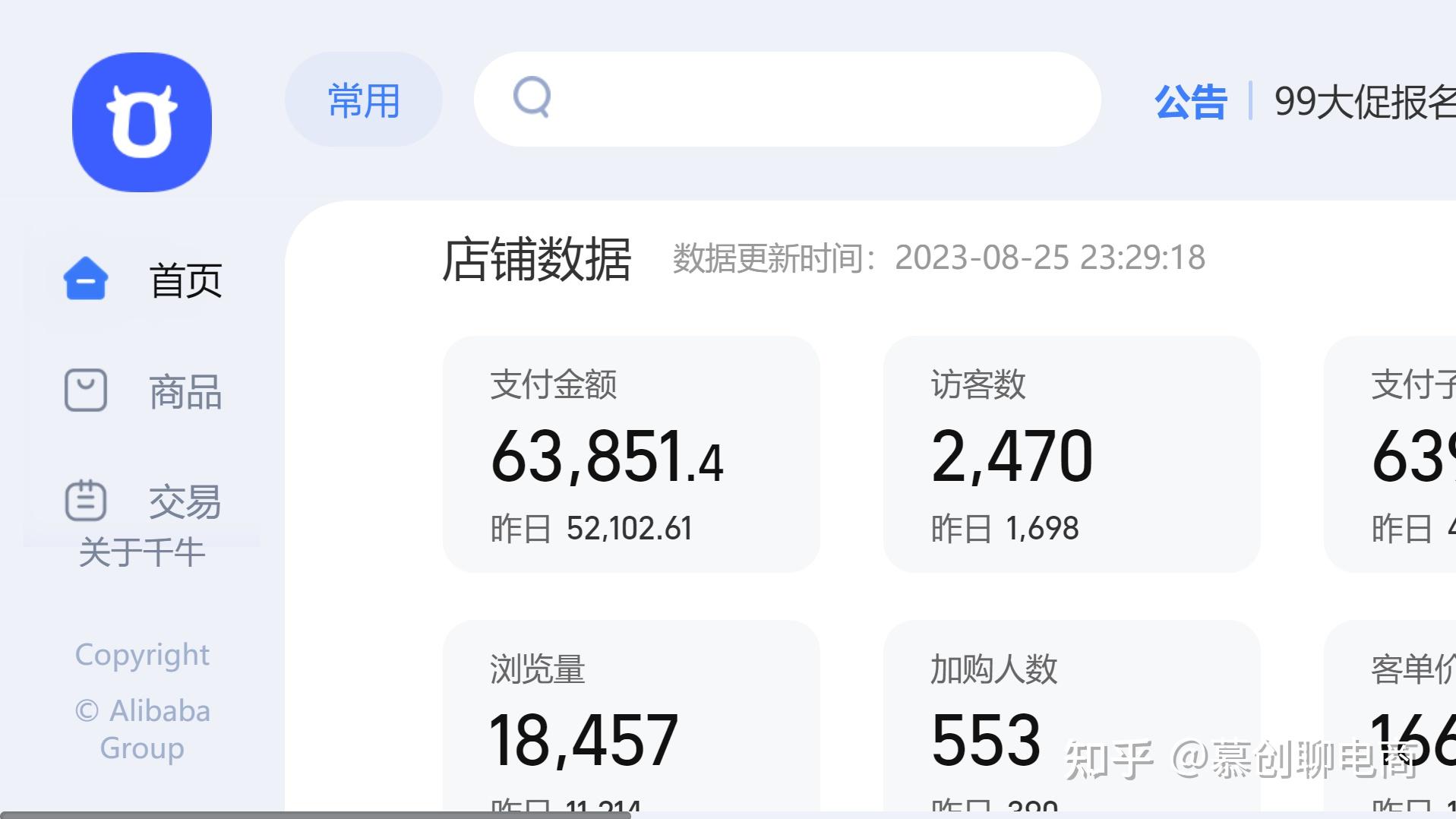This screenshot has height=819, width=1456.
Task: Open the 商品 products section via bag icon
Action: point(86,391)
